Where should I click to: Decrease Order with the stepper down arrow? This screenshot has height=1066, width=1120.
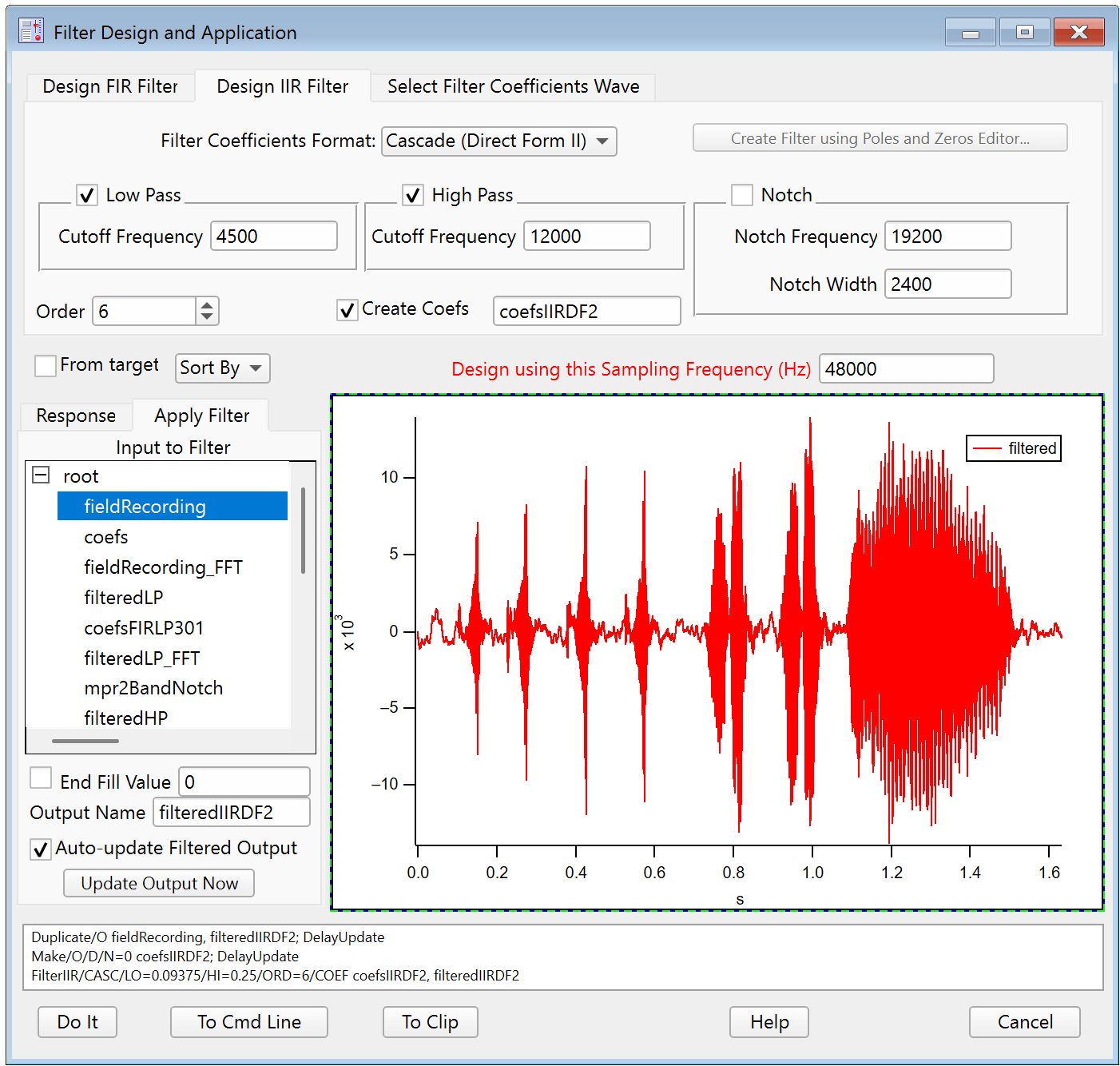click(x=207, y=317)
